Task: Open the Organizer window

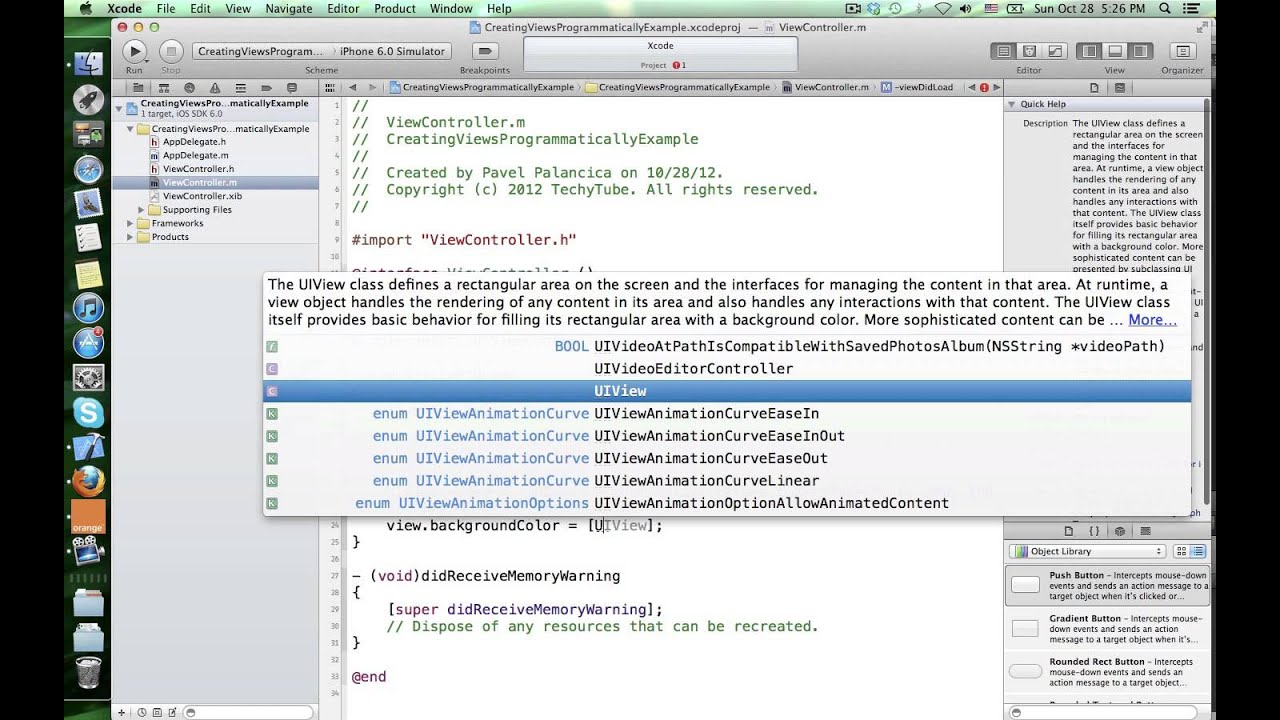Action: coord(1183,51)
